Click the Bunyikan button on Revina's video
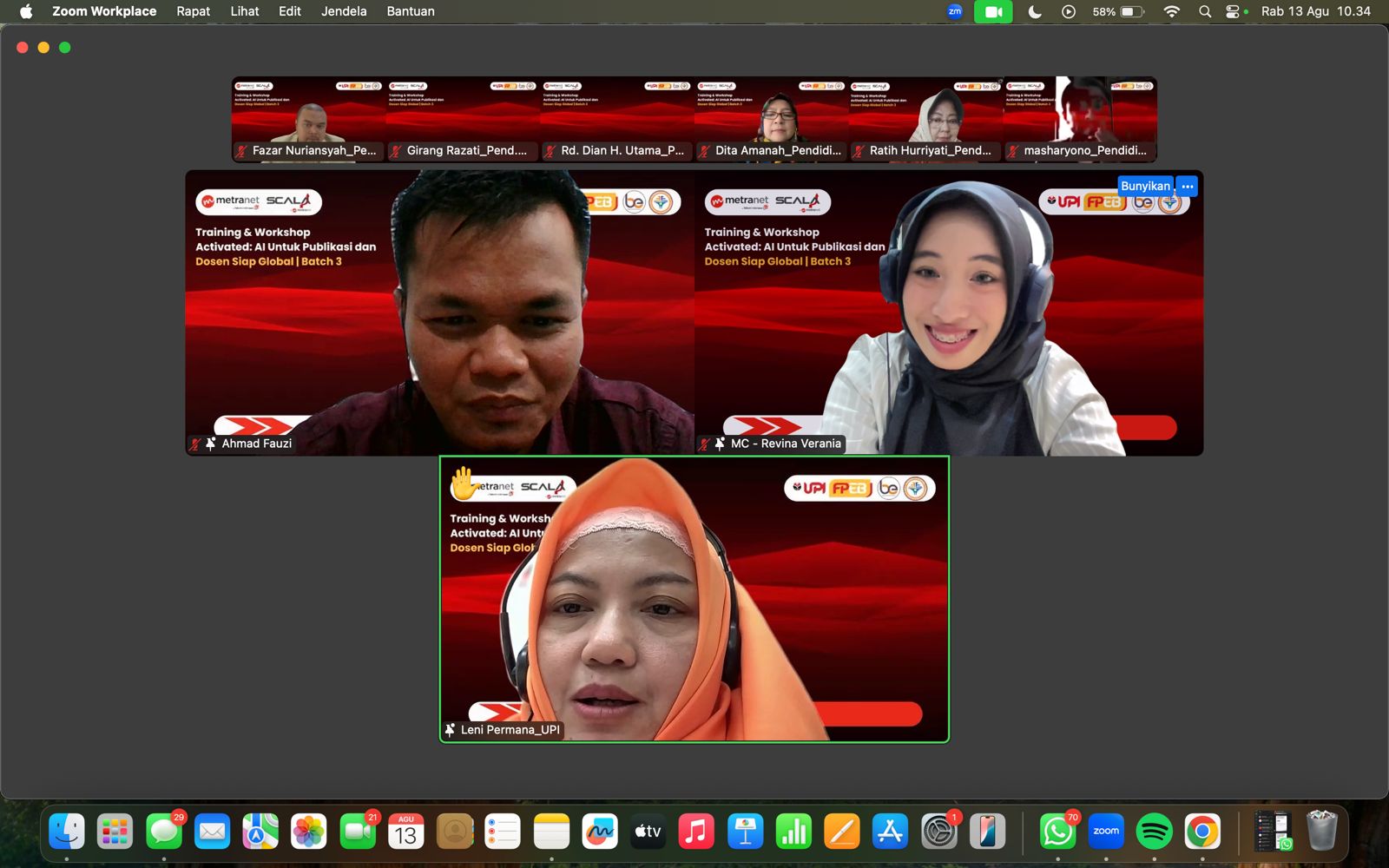The width and height of the screenshot is (1389, 868). click(x=1146, y=186)
